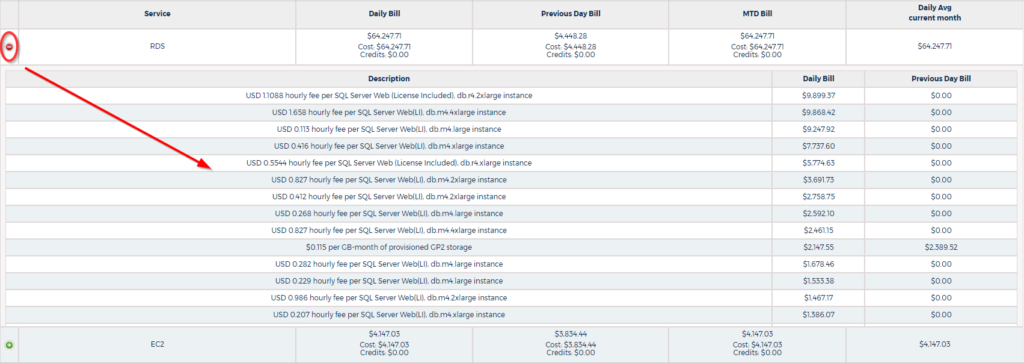Click the MTD Bill column header
1024x363 pixels.
point(757,14)
